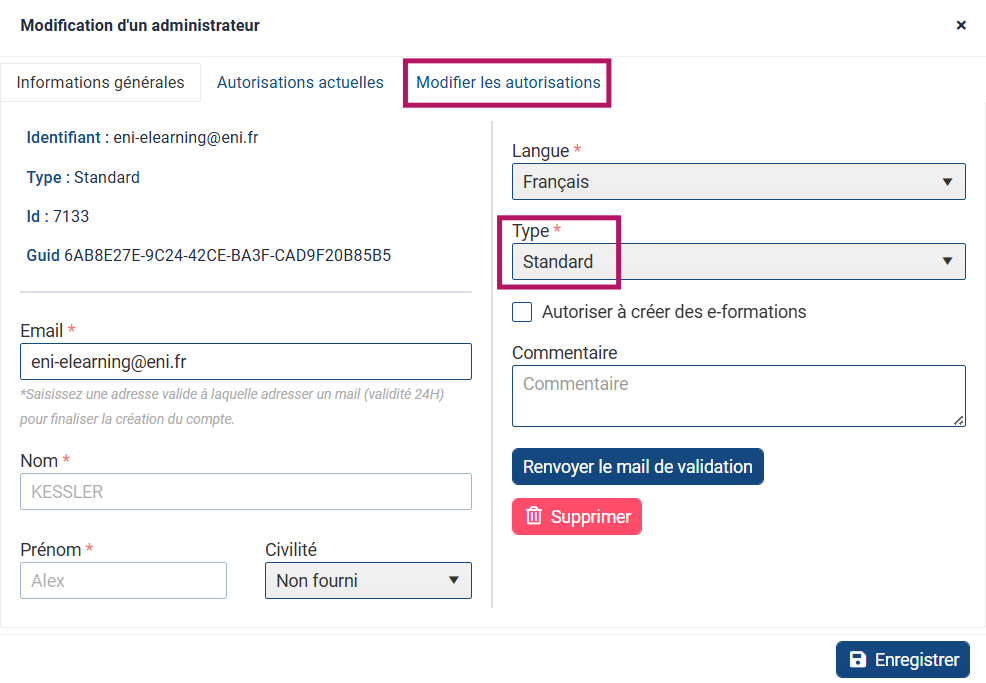Open the Civilité dropdown showing Non fourni
This screenshot has height=683, width=986.
pos(368,580)
